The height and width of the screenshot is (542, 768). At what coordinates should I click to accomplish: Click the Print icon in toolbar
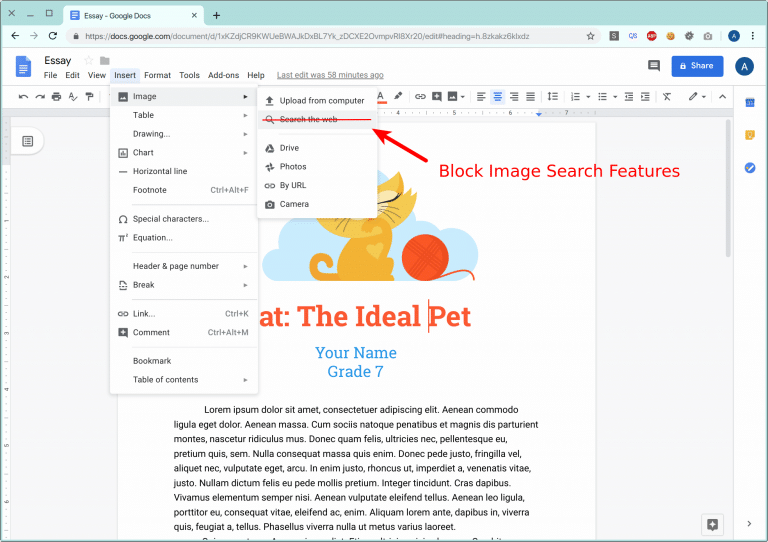(x=56, y=96)
